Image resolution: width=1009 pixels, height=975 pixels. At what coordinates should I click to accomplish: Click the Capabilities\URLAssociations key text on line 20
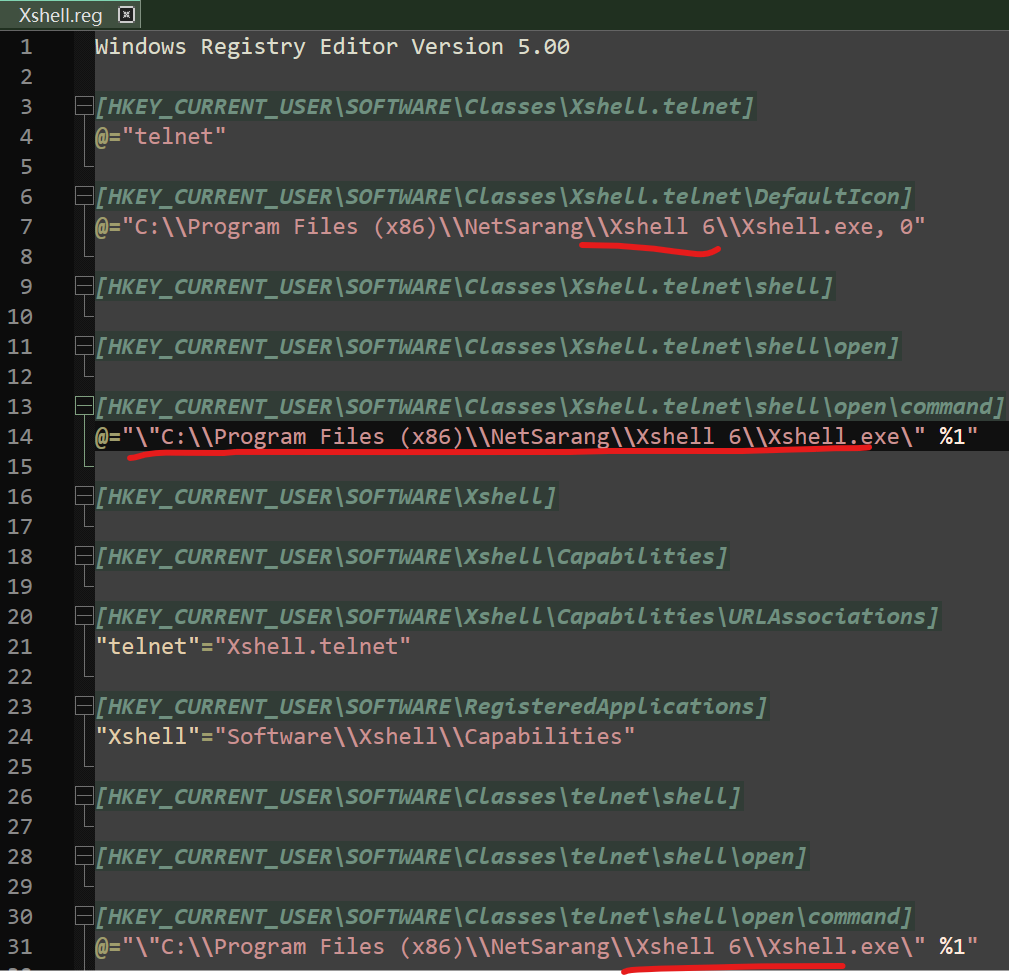pos(517,617)
